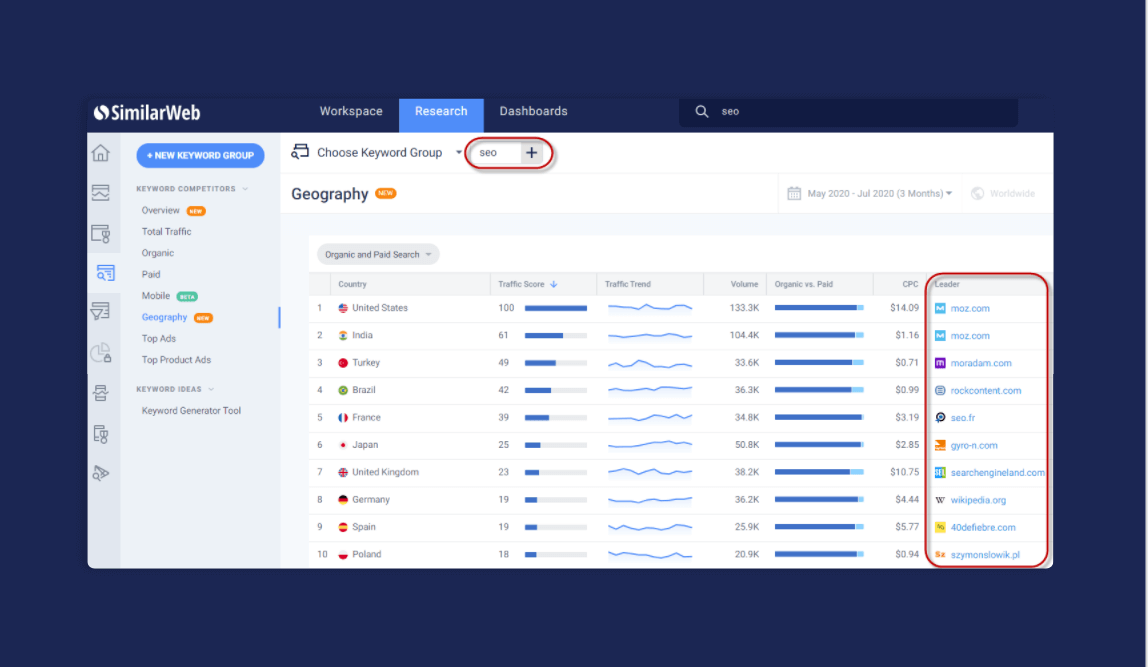Open the Organic and Paid Search filter dropdown
Screen dimensions: 1148x667
pos(378,254)
